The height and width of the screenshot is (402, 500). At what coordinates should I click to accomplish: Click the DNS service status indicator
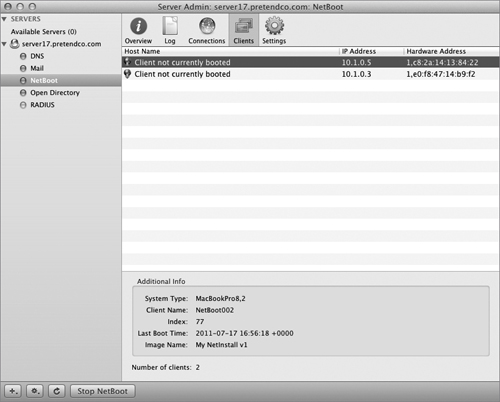click(x=23, y=56)
